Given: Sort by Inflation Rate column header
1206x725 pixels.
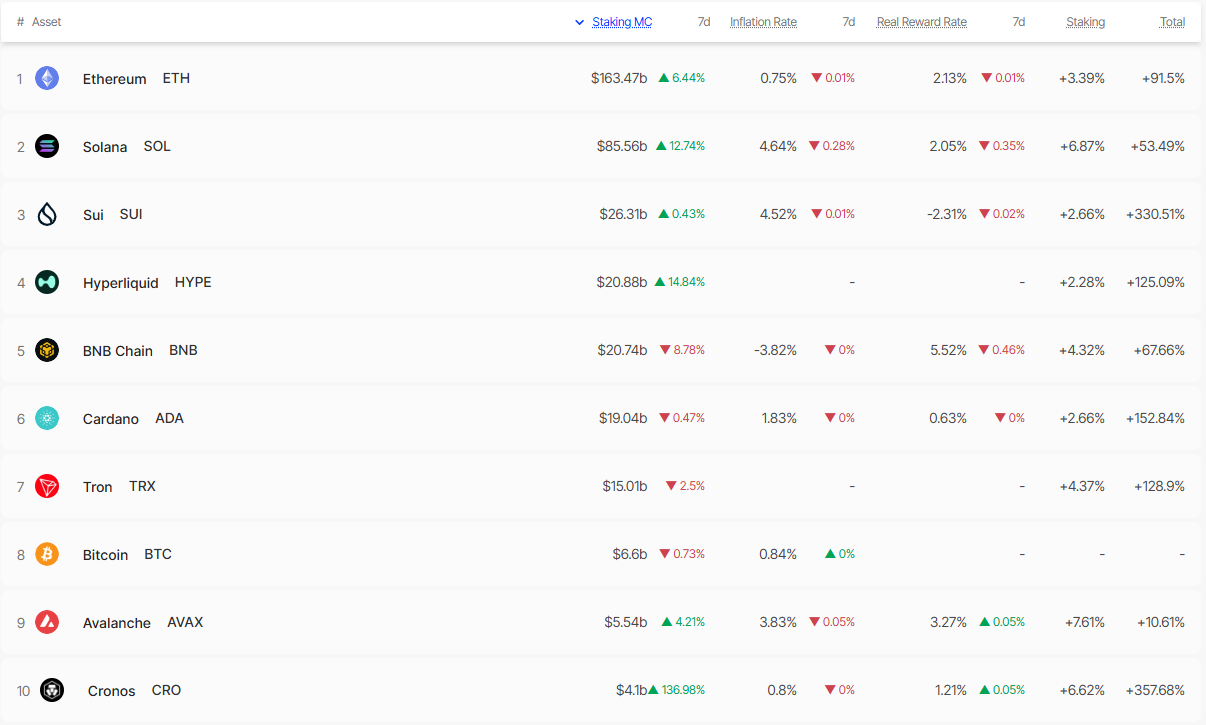Looking at the screenshot, I should (x=763, y=22).
